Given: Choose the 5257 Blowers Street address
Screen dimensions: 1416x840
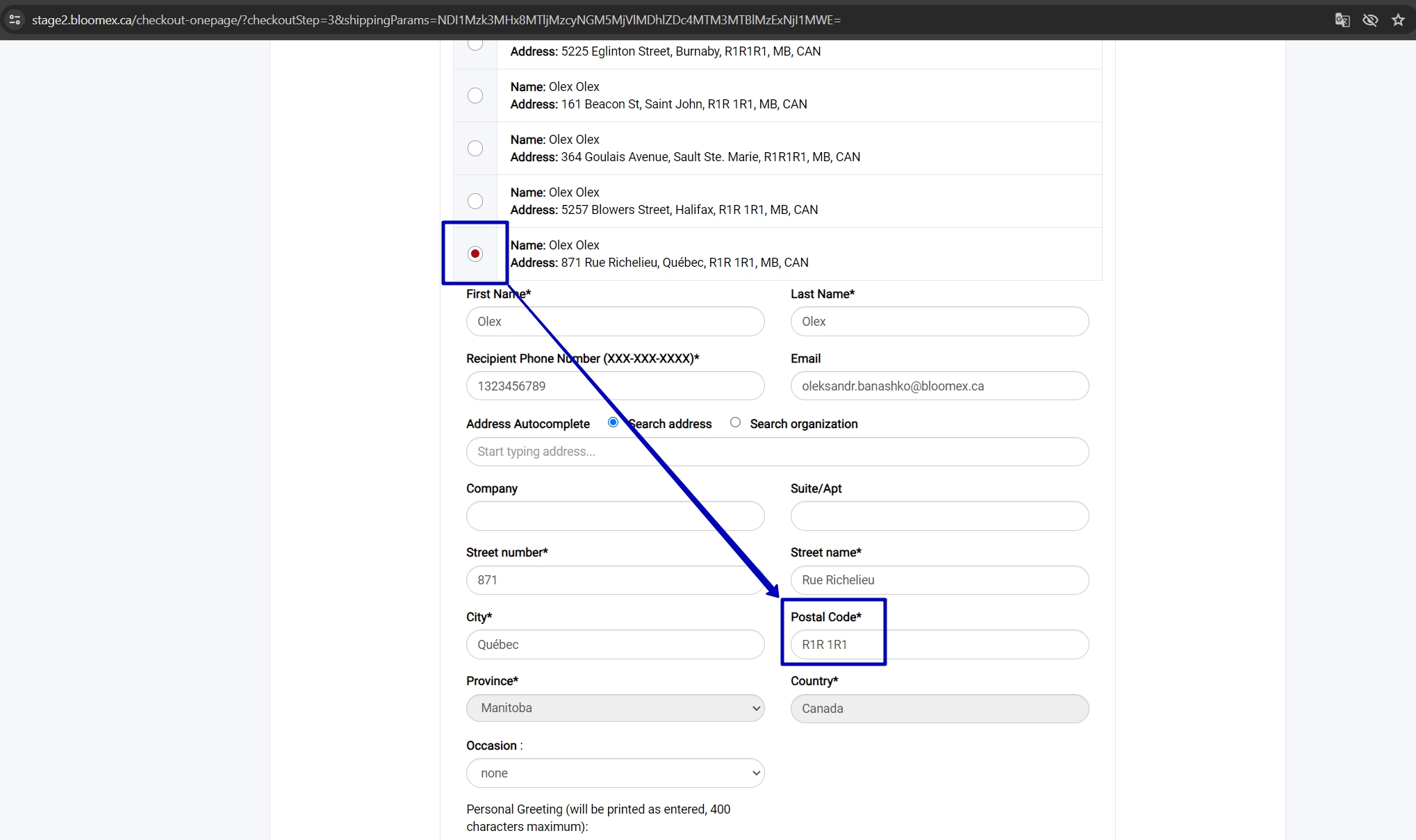Looking at the screenshot, I should click(x=475, y=201).
